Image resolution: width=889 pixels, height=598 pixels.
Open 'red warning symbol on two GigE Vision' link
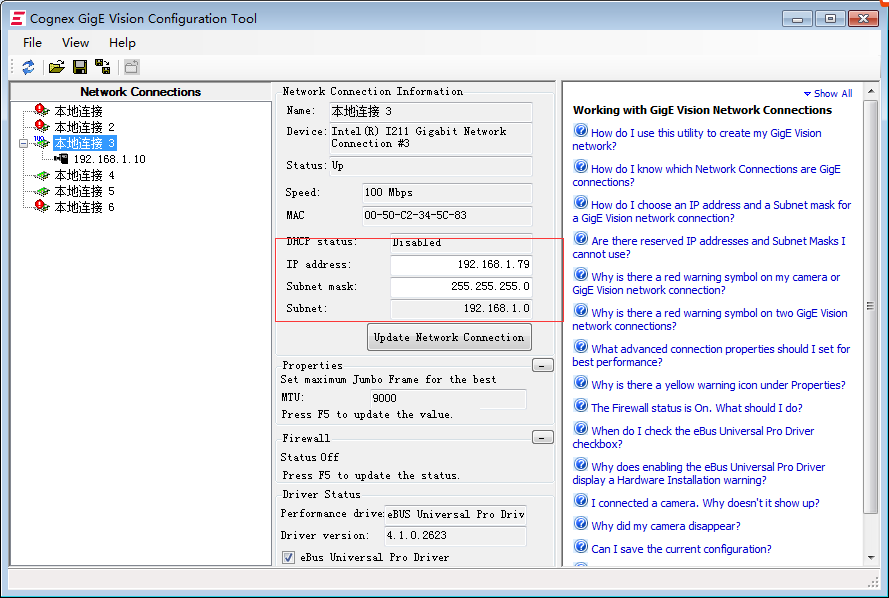pyautogui.click(x=710, y=320)
